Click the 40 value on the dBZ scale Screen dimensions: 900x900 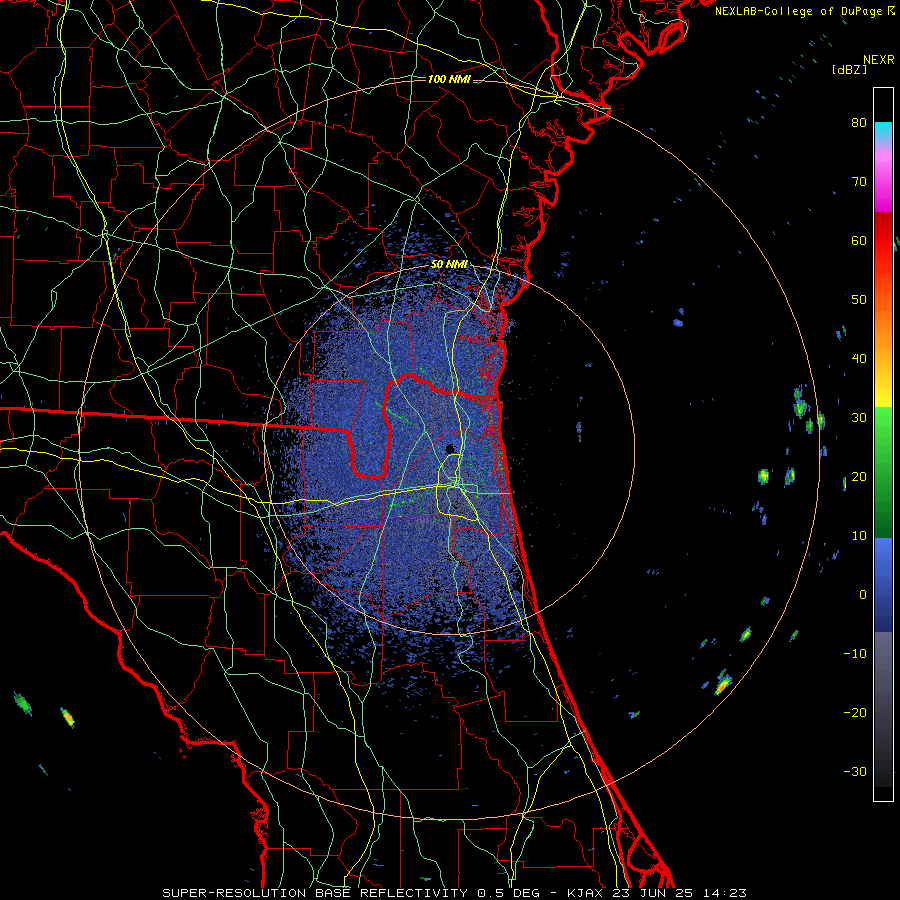(x=859, y=359)
